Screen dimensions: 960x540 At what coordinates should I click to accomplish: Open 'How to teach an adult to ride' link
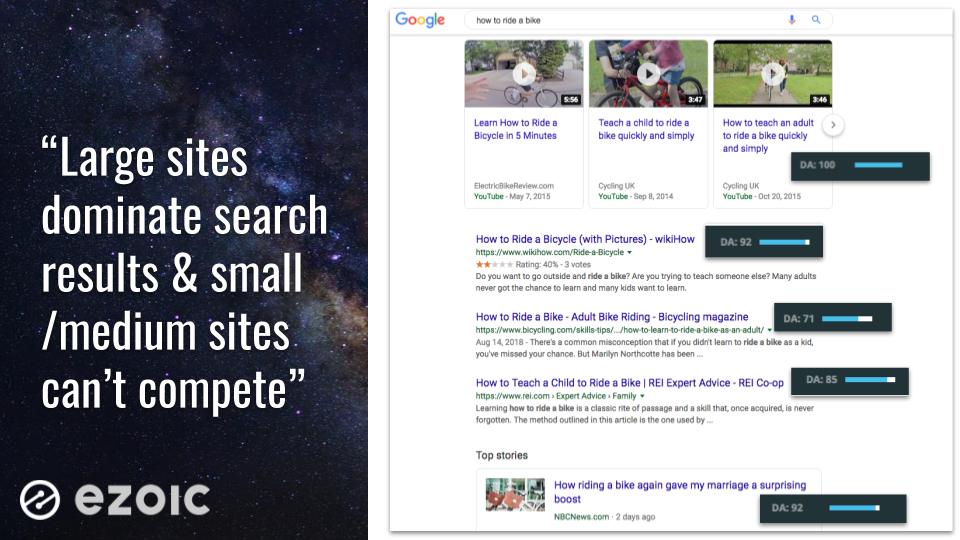pos(768,135)
